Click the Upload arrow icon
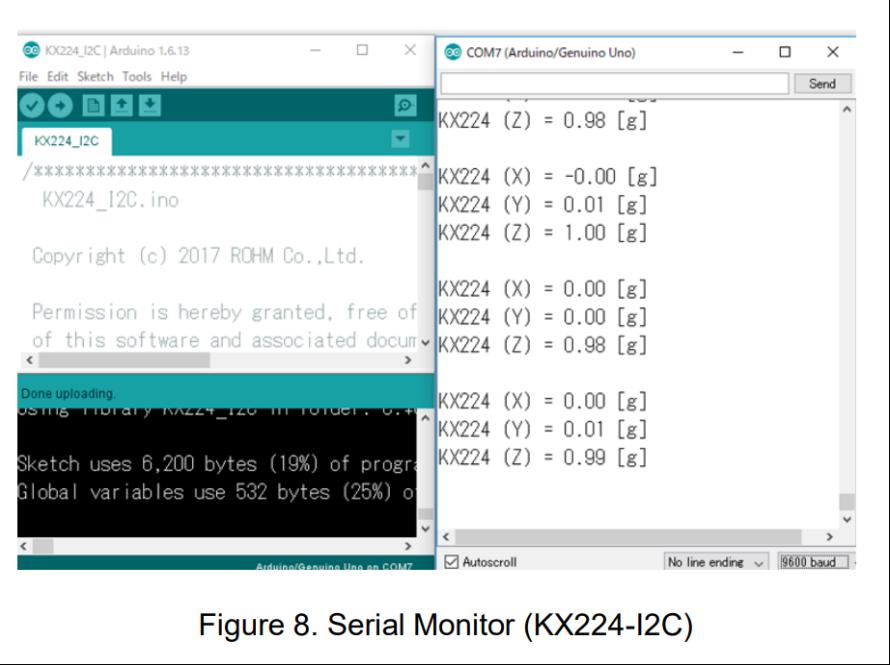This screenshot has height=665, width=890. [60, 106]
